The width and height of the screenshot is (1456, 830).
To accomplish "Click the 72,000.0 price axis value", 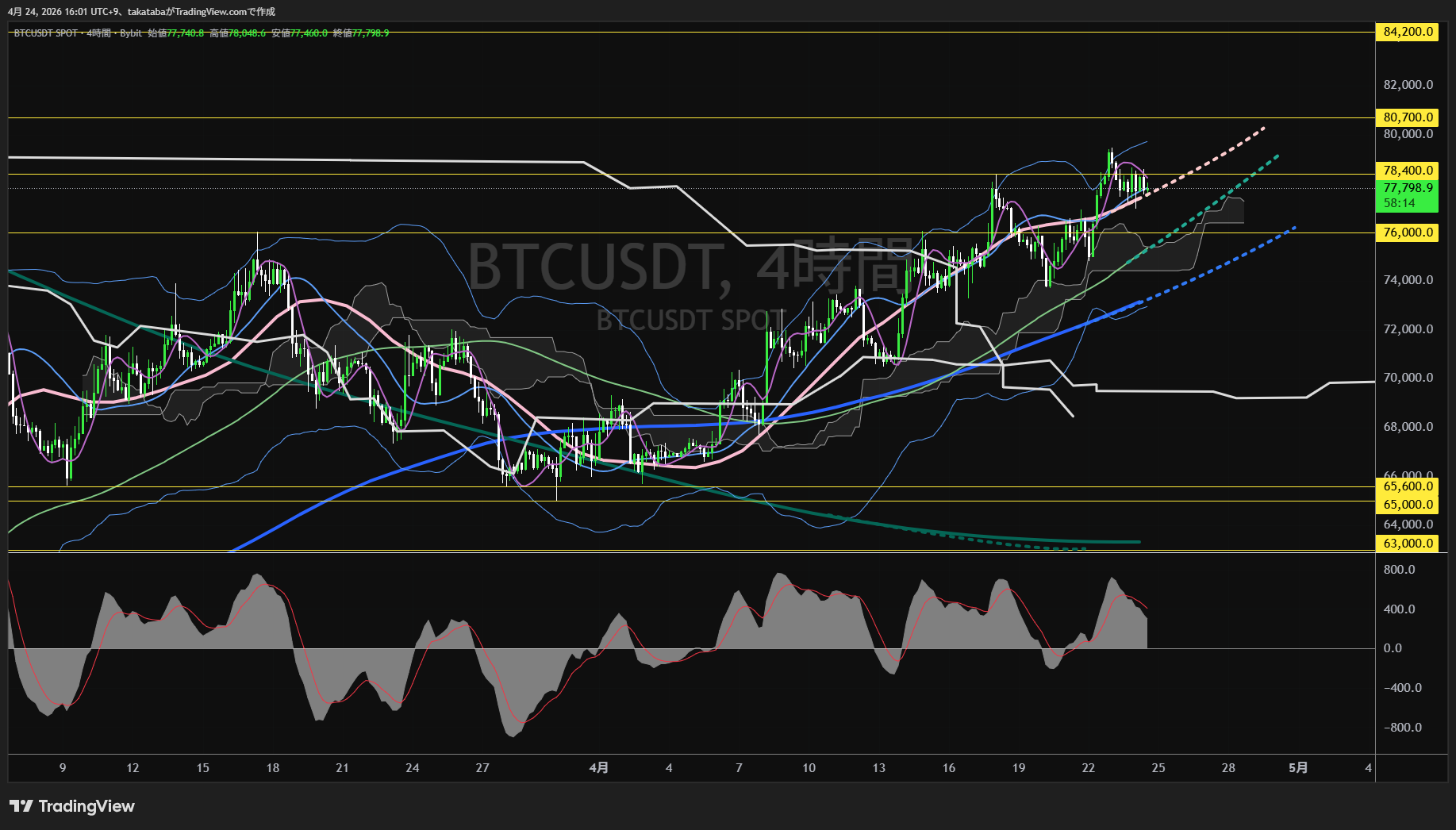I will point(1408,329).
